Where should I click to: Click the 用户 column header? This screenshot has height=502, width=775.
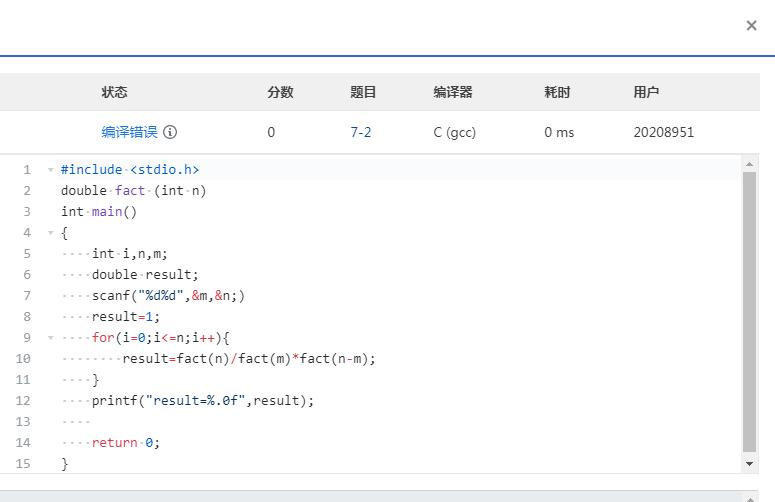click(646, 92)
